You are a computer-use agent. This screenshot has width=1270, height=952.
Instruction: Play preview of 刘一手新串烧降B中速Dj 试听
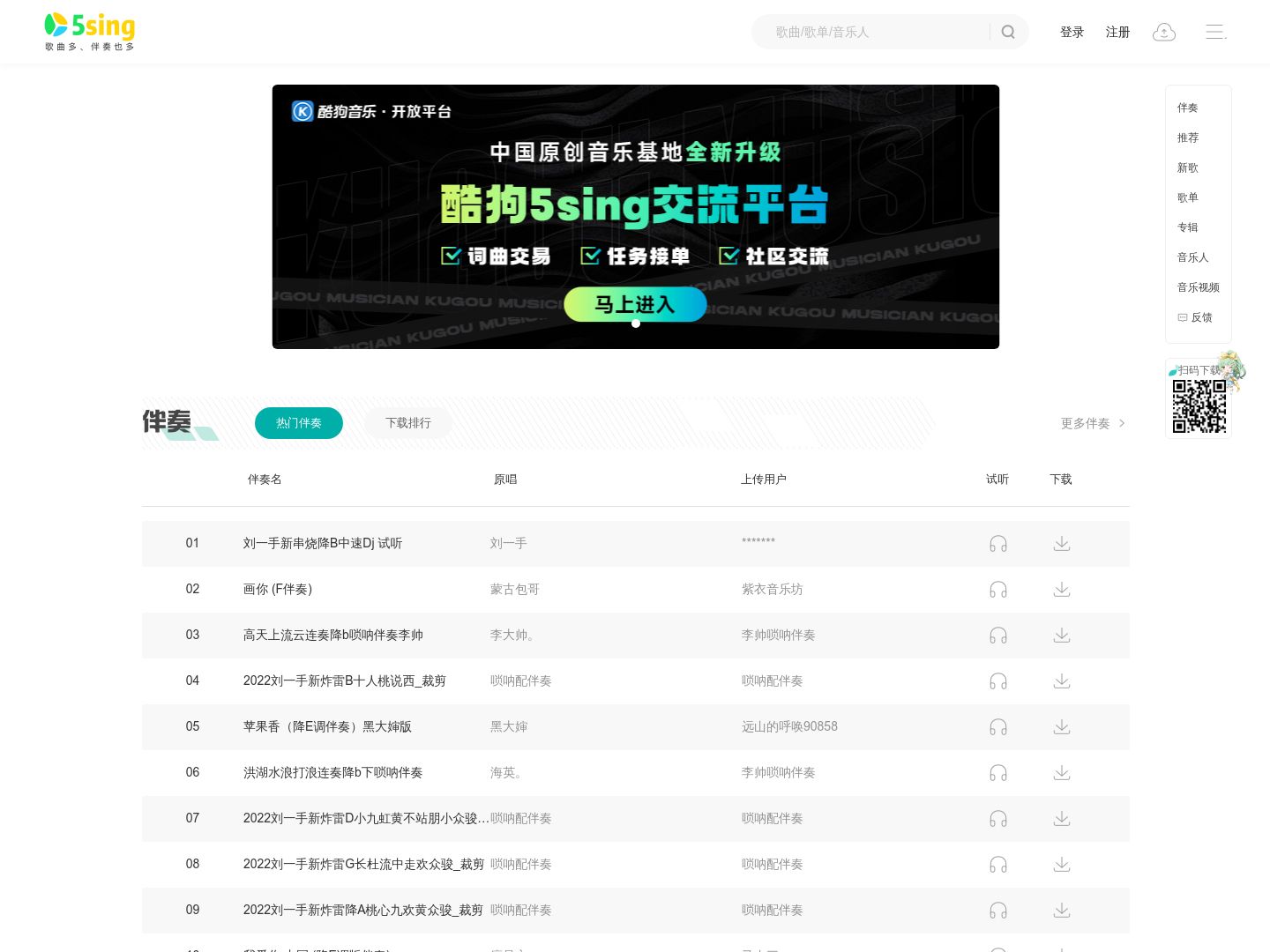coord(998,544)
